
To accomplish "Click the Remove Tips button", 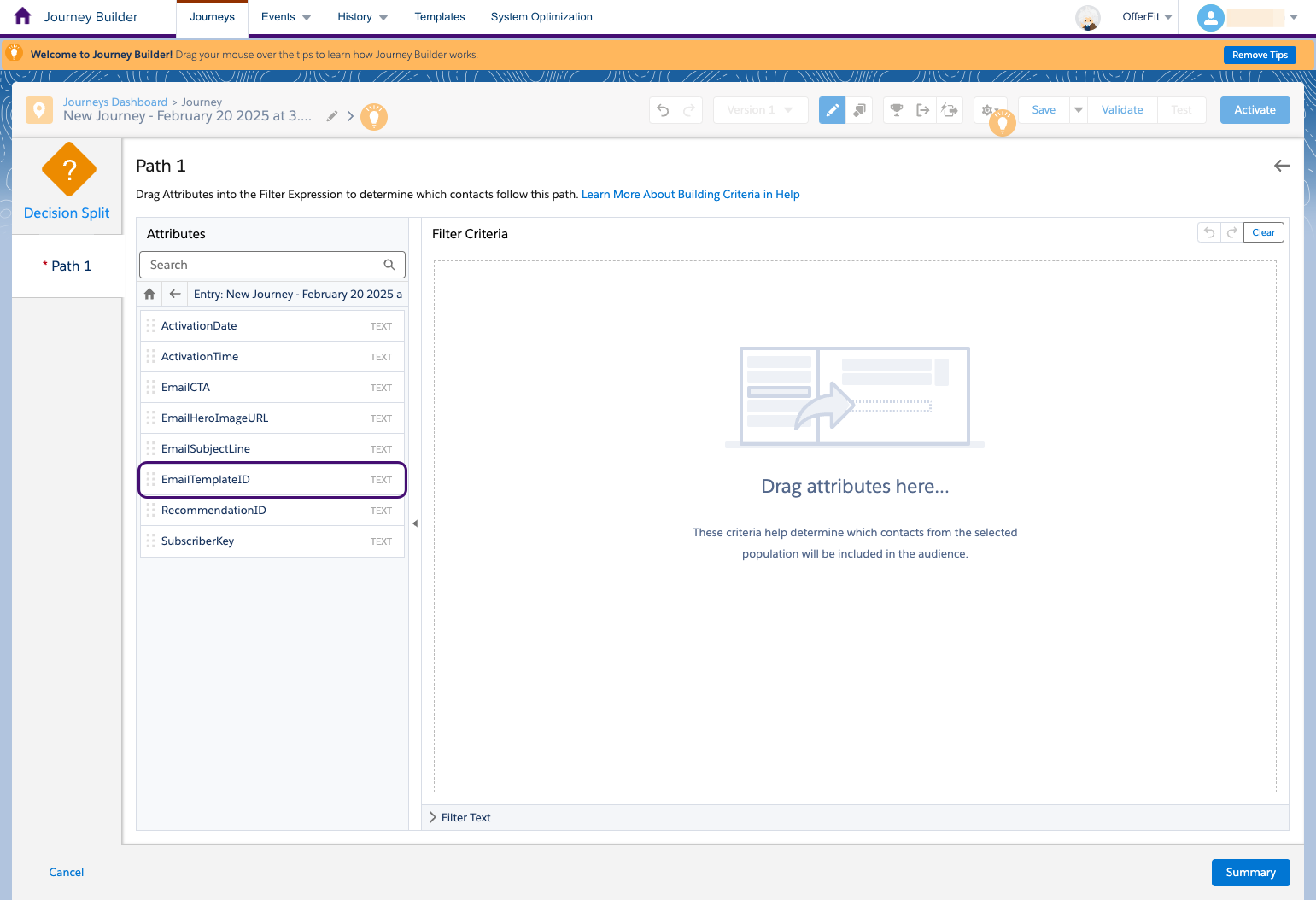I will point(1260,54).
